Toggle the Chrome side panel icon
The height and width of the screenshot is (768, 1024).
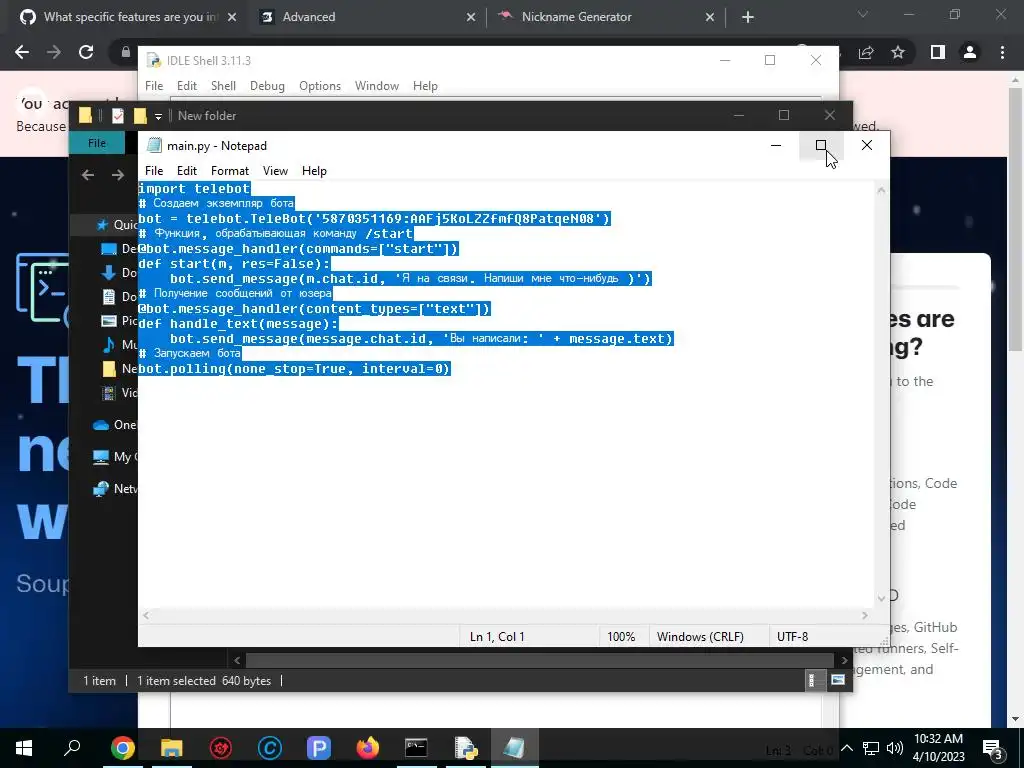[x=938, y=52]
